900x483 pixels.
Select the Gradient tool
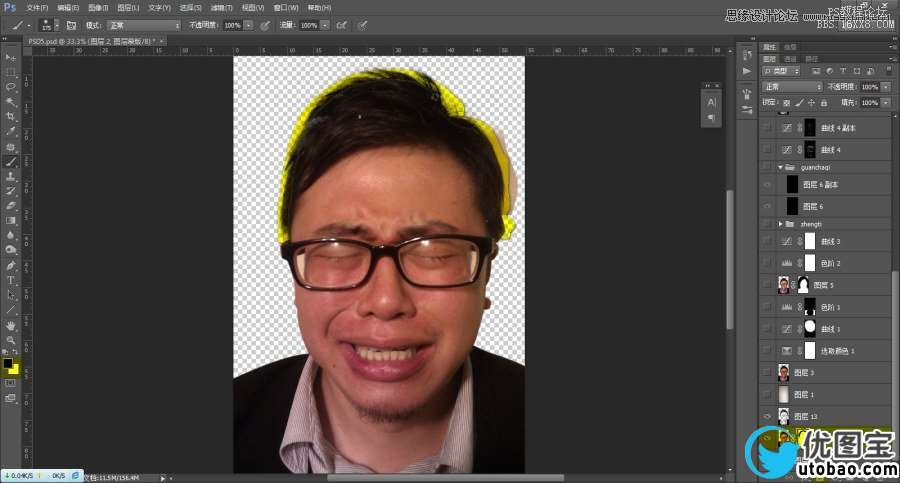[x=11, y=221]
